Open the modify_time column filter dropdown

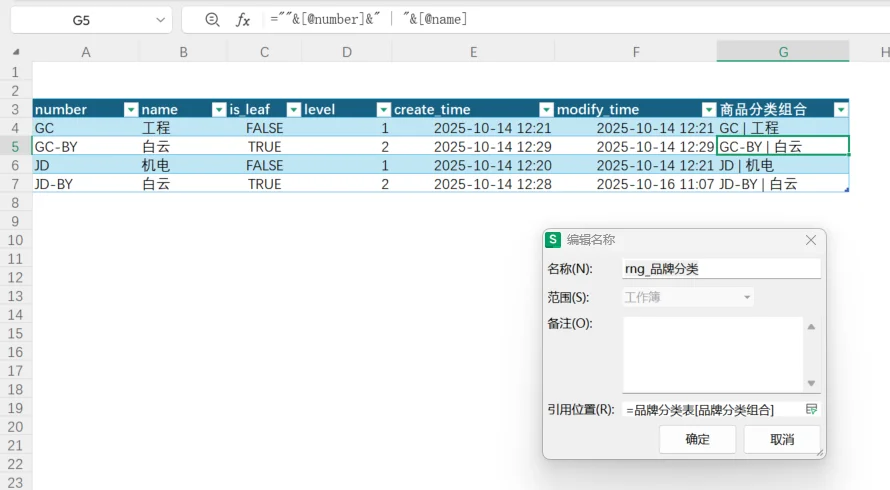(x=709, y=110)
